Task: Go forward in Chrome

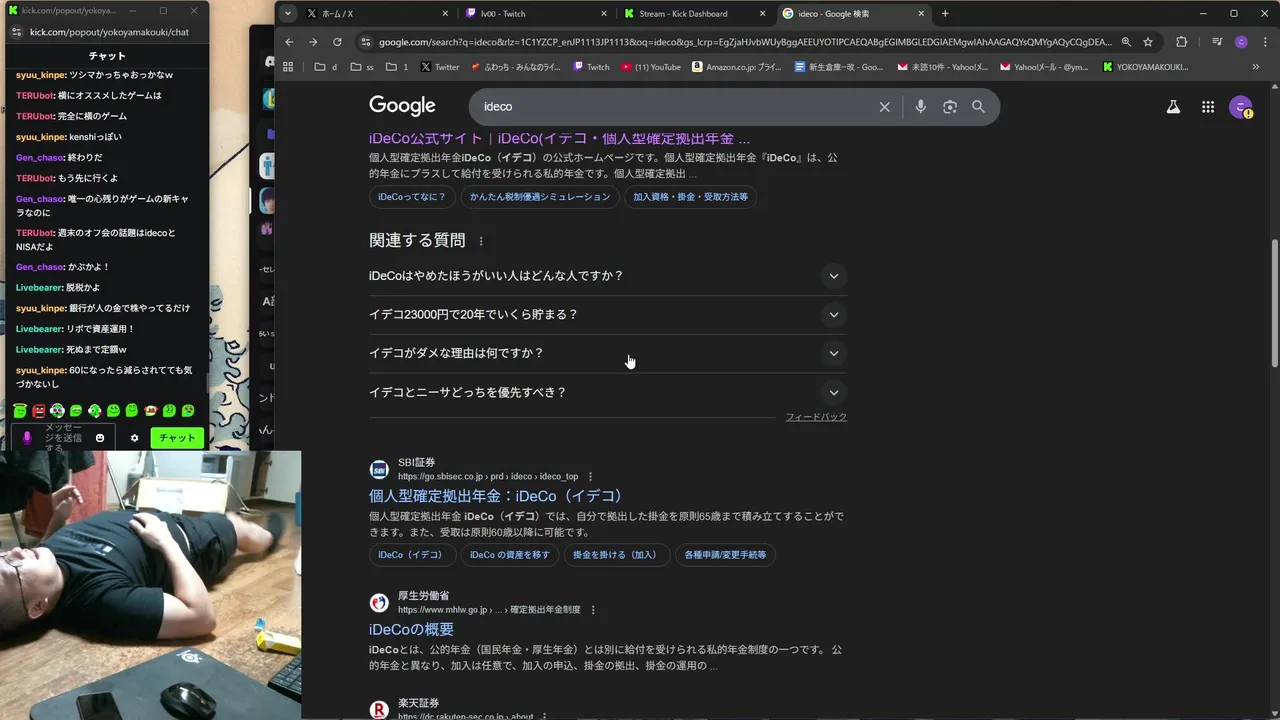Action: coord(313,42)
